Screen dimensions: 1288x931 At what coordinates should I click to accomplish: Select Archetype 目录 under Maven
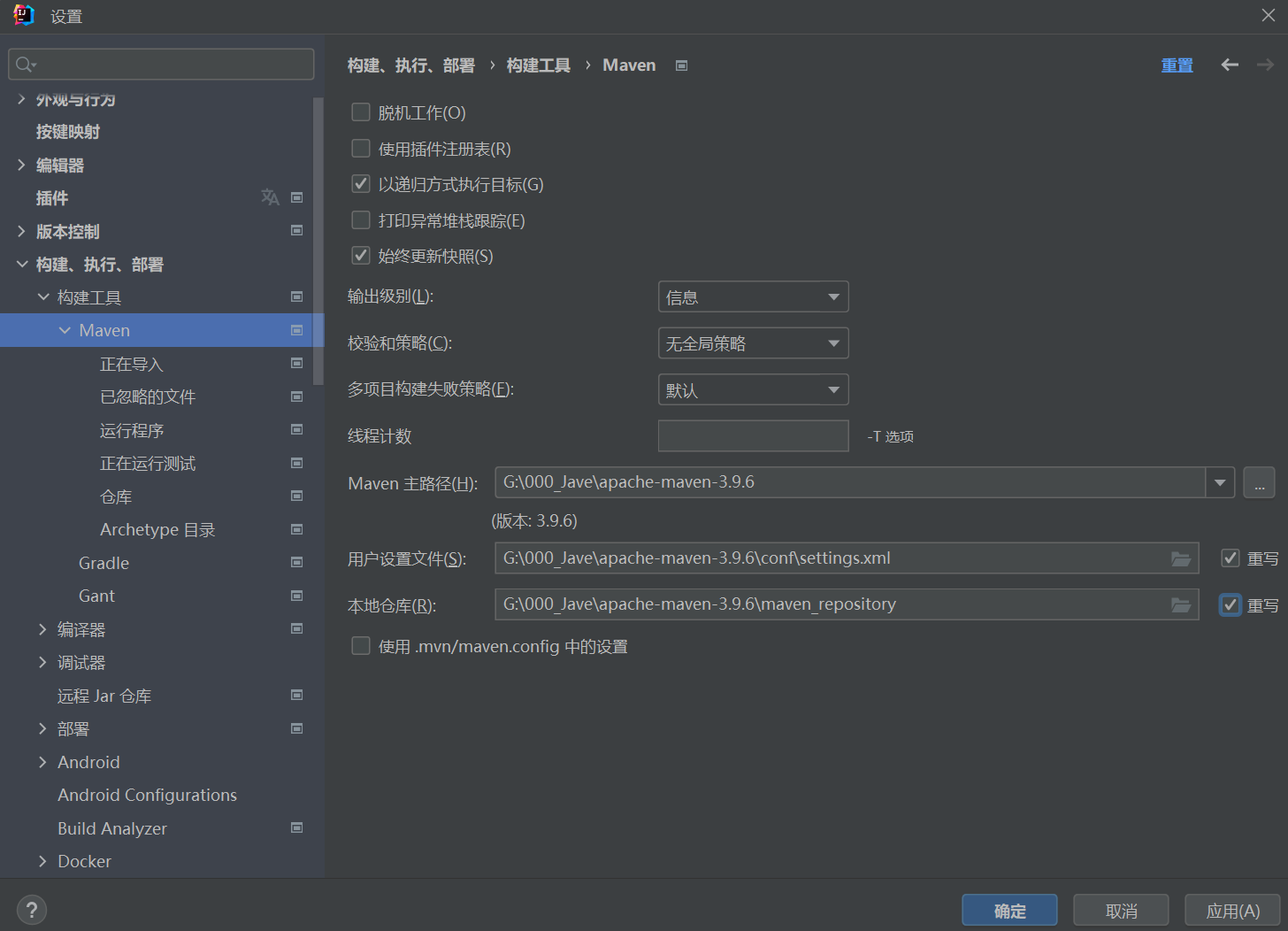(157, 529)
